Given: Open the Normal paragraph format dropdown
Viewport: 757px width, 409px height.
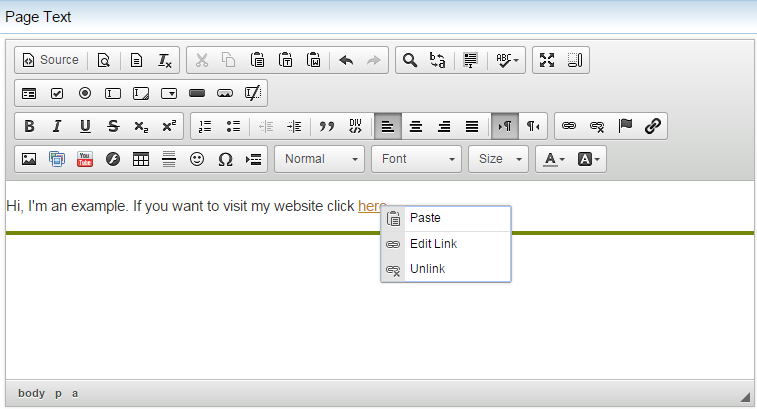Looking at the screenshot, I should (319, 159).
